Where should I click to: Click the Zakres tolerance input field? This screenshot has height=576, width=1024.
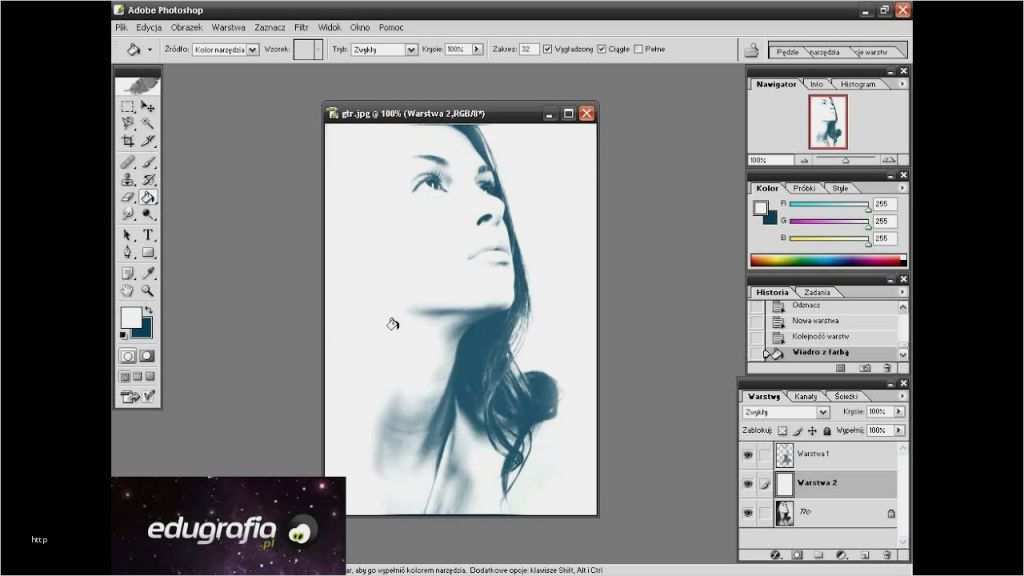pyautogui.click(x=529, y=48)
